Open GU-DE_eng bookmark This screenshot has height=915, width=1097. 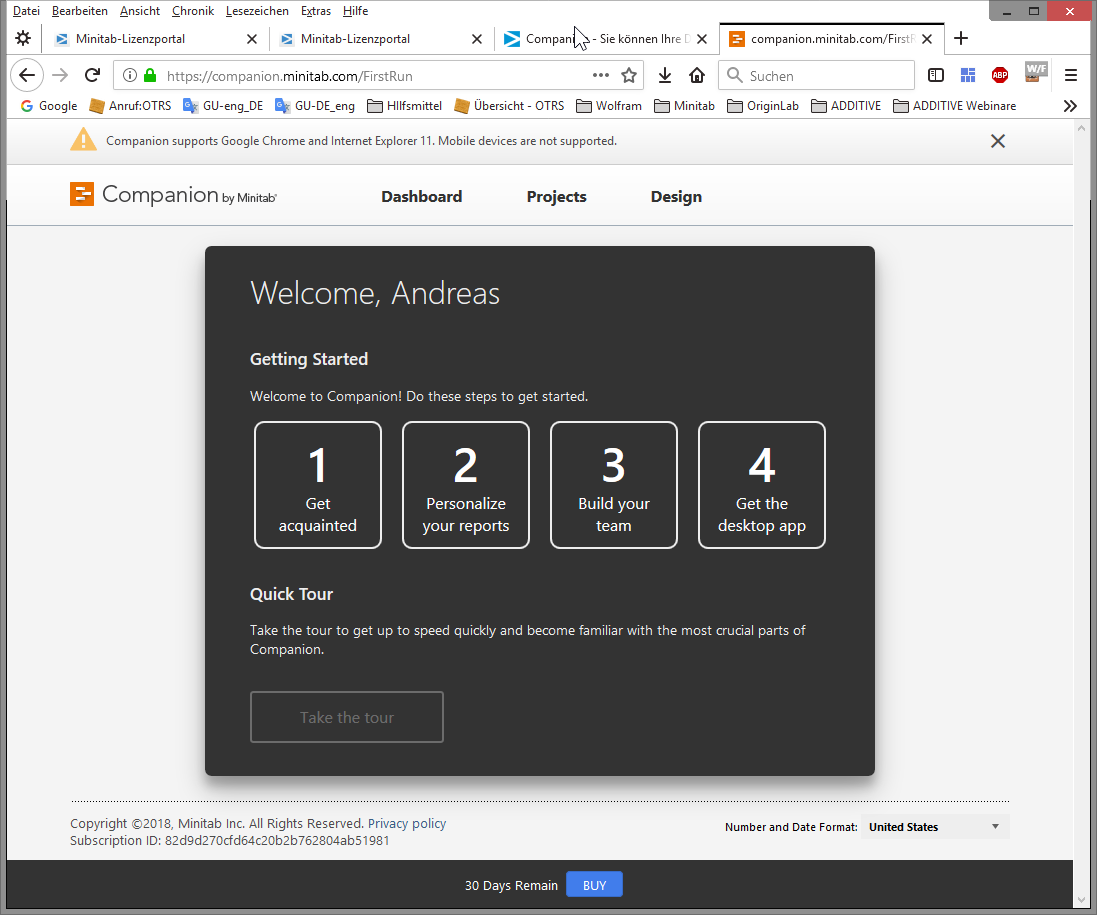315,106
